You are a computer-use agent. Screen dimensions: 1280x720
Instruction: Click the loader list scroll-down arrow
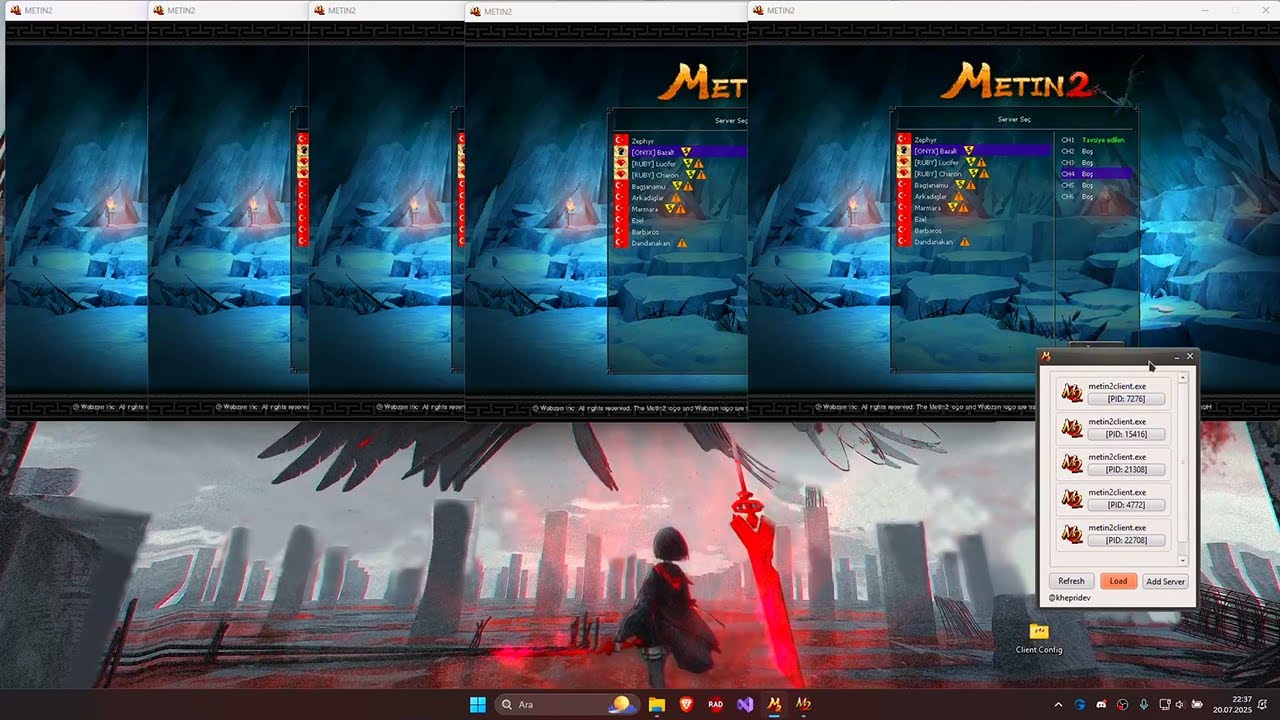(1183, 561)
